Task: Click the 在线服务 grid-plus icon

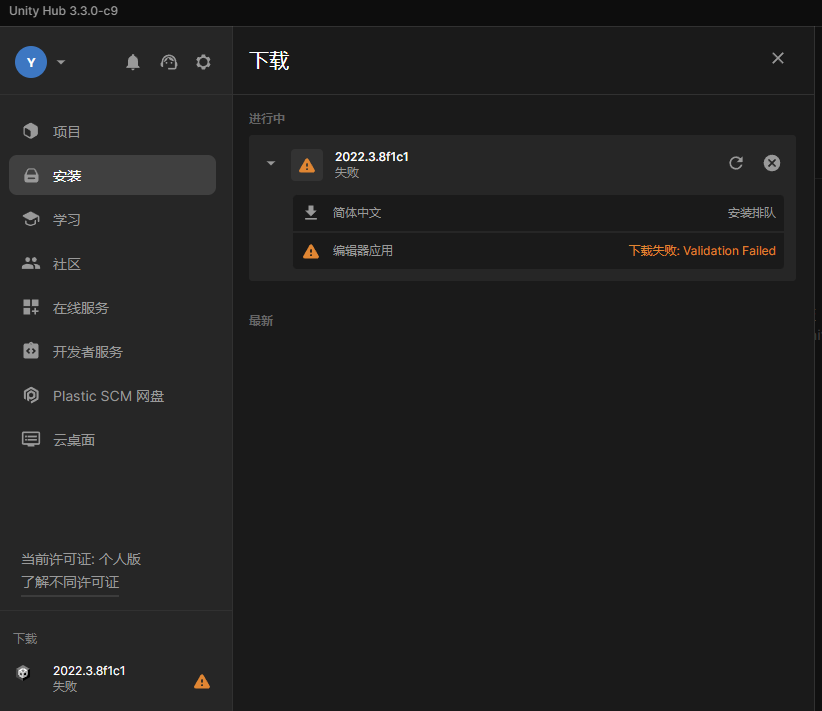Action: (31, 307)
